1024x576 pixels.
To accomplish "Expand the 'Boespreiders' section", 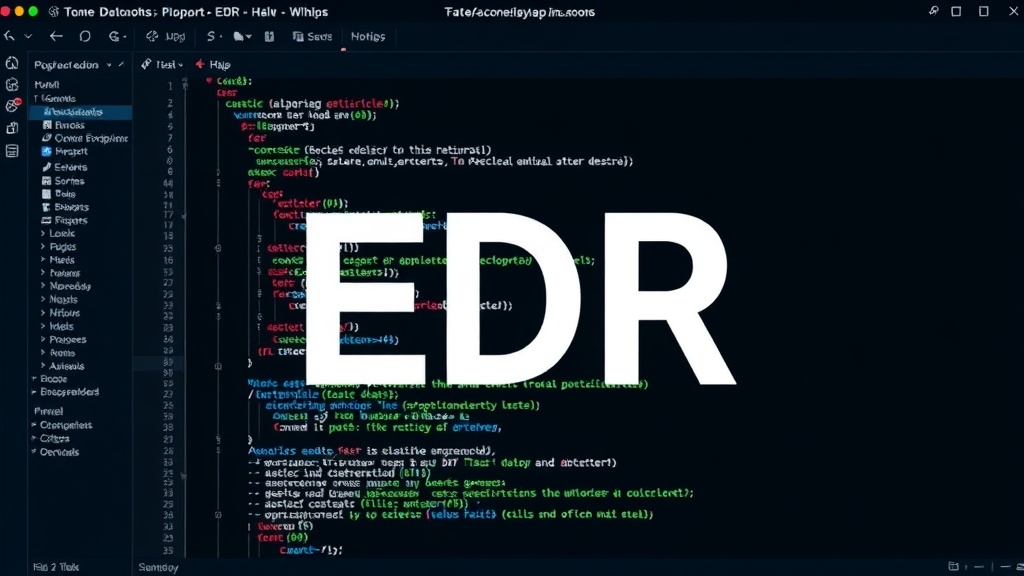I will point(34,392).
